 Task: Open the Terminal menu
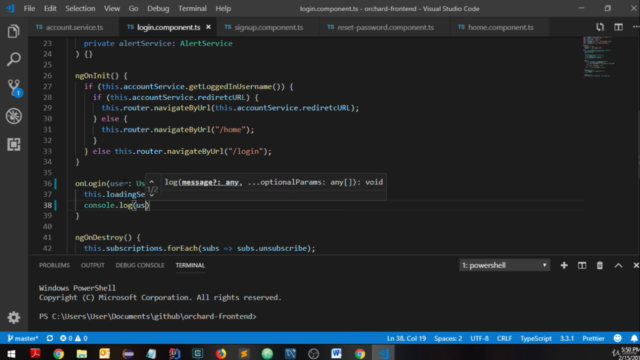click(x=192, y=8)
